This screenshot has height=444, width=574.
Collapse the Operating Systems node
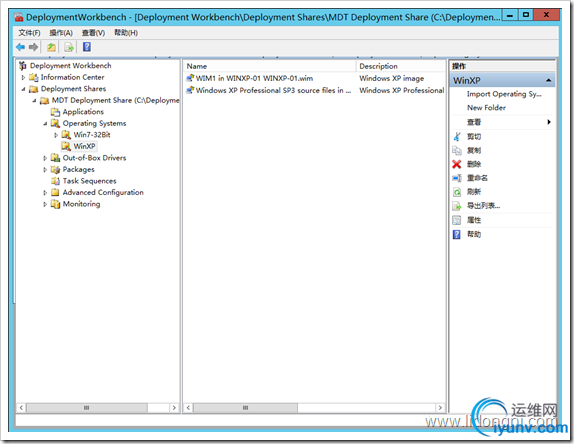(45, 123)
